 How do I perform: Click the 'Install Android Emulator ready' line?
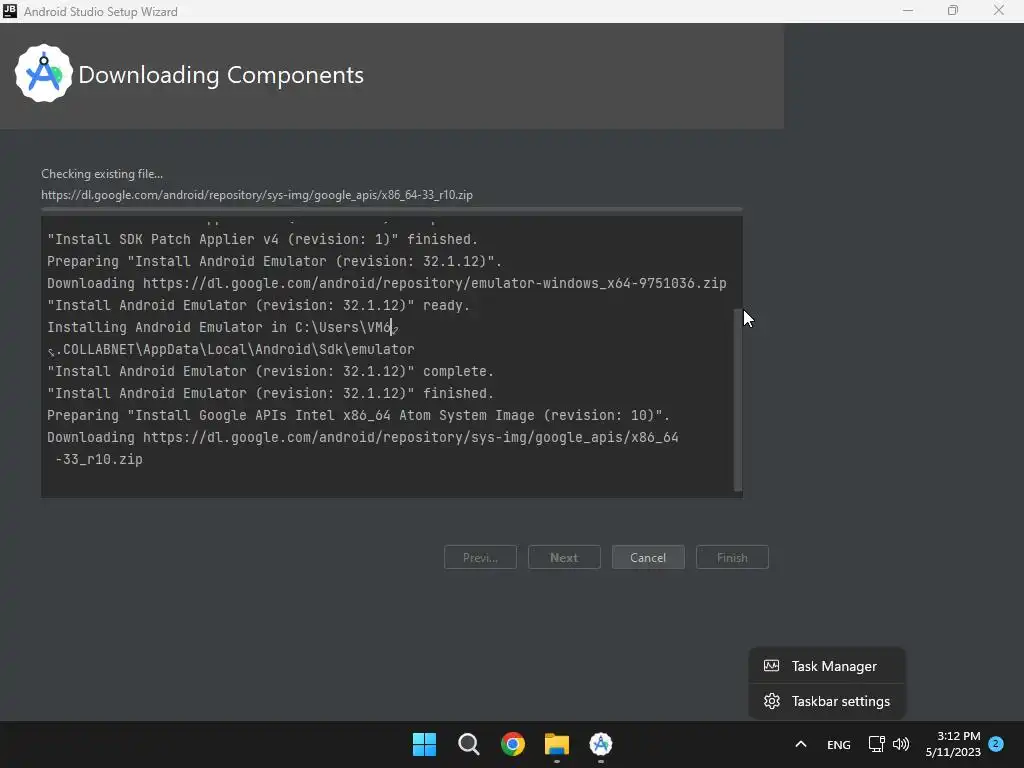click(x=259, y=305)
